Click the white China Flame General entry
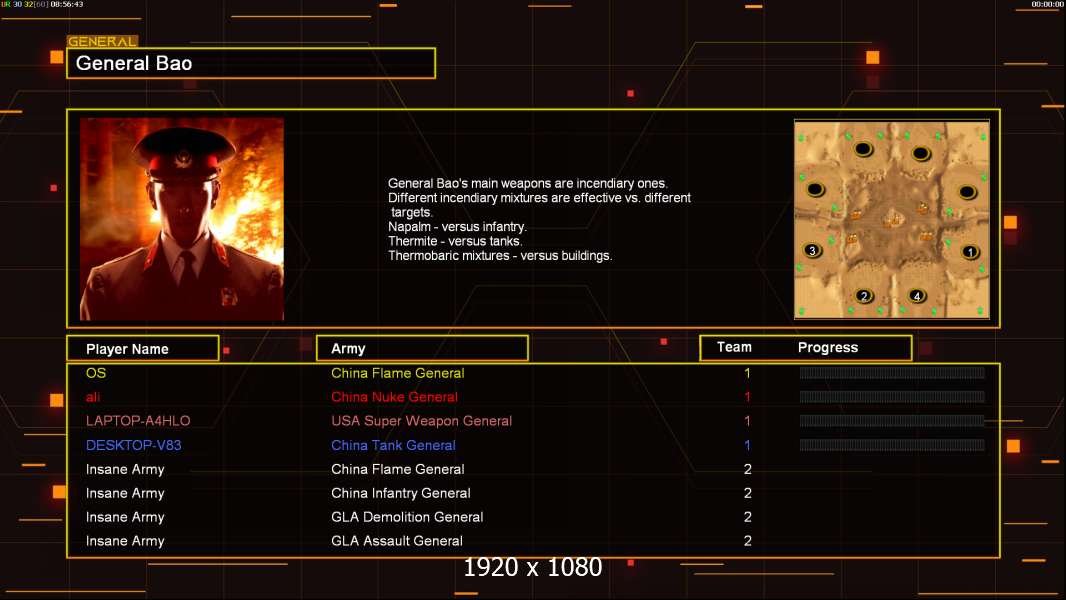The image size is (1066, 600). (398, 469)
